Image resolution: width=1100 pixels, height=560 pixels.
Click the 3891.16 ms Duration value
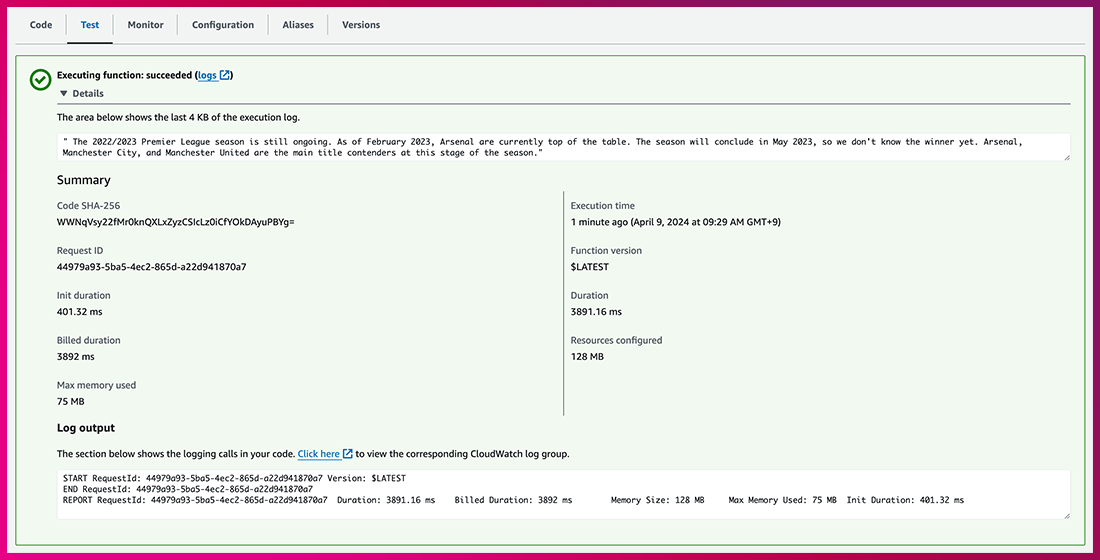coord(596,312)
